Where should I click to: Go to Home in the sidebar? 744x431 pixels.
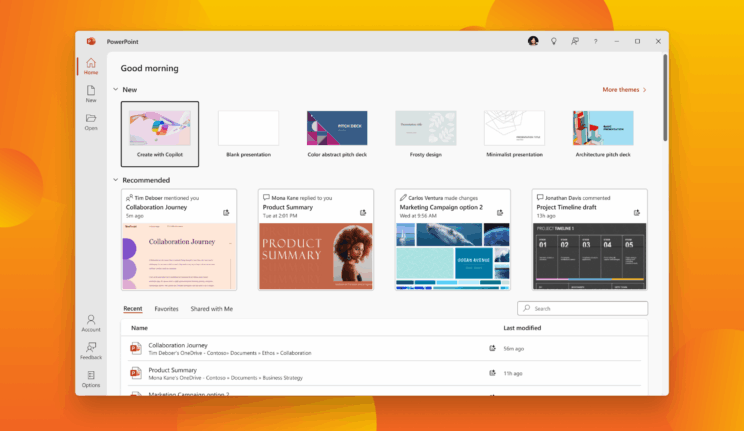91,66
